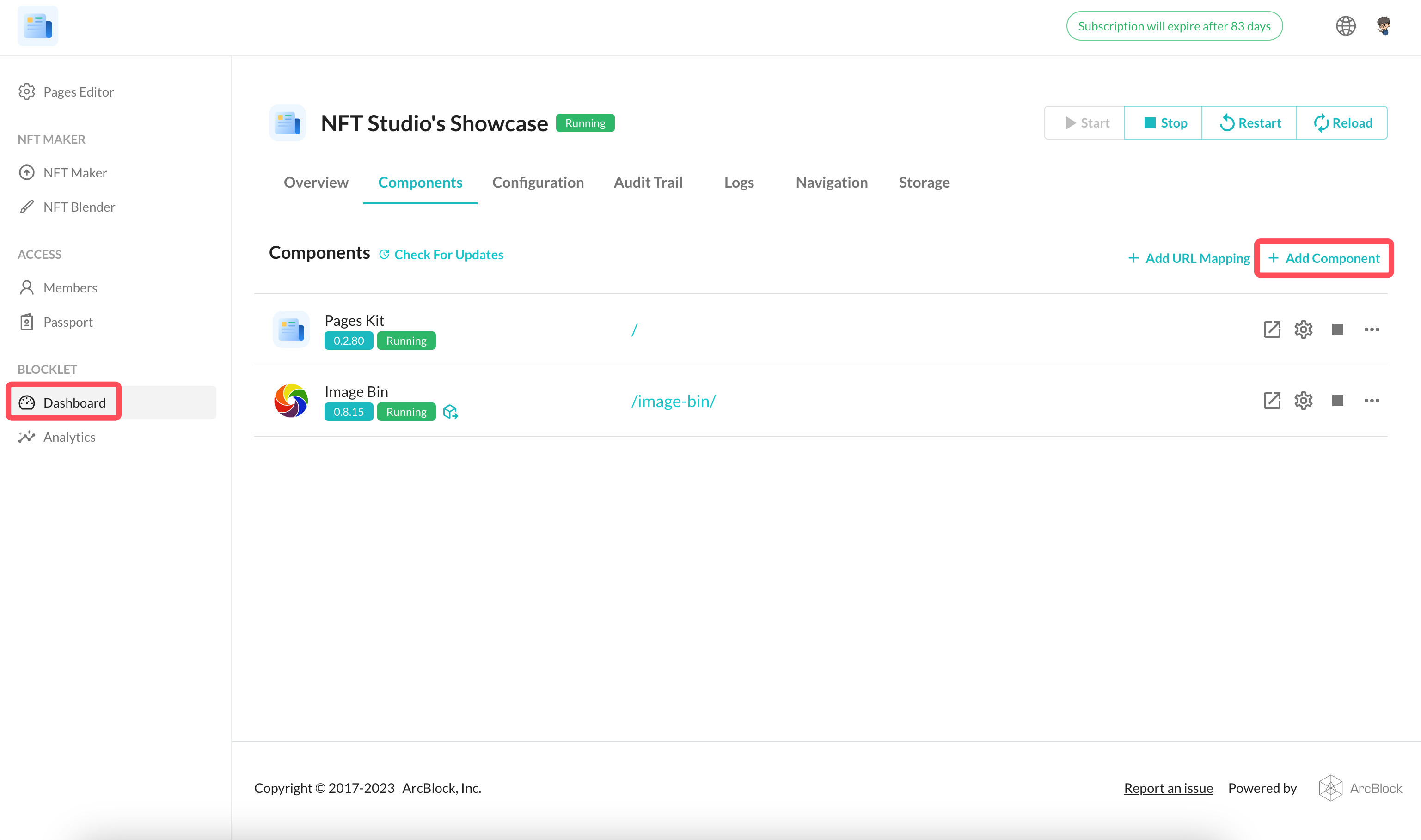
Task: Open Image Bin external link icon
Action: click(1272, 401)
